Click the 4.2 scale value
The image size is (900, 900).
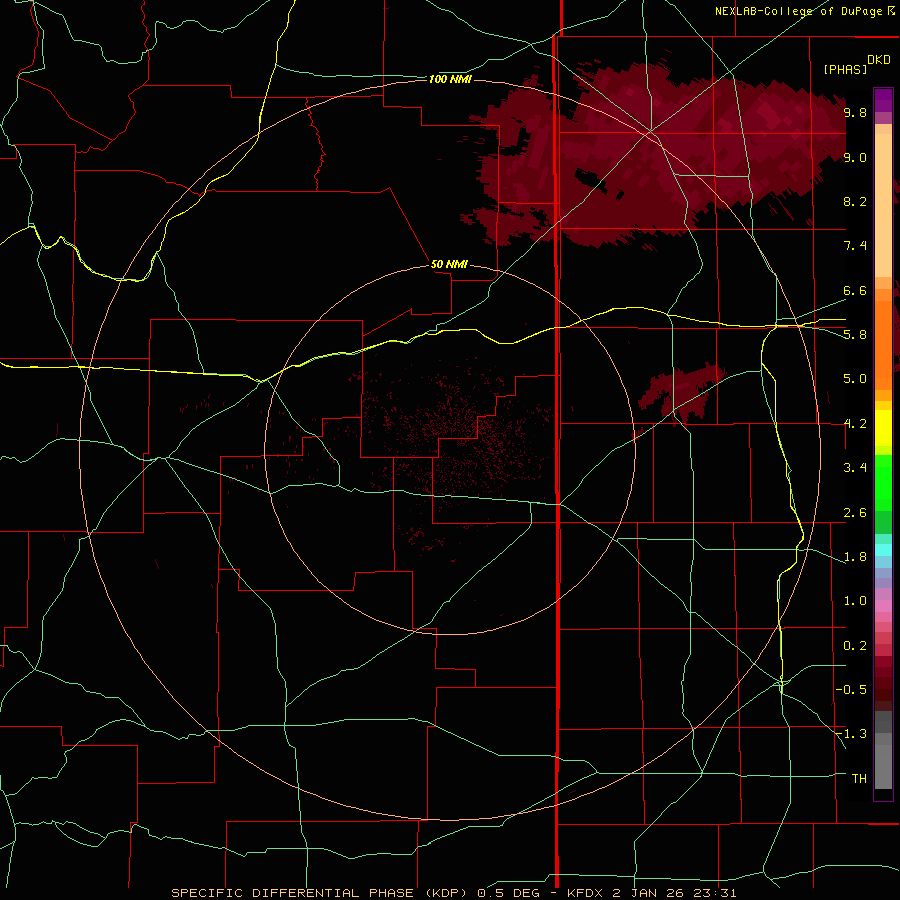coord(855,424)
